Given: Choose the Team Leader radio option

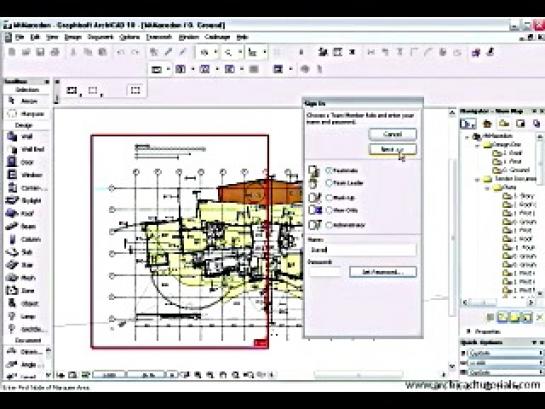Looking at the screenshot, I should pos(329,183).
